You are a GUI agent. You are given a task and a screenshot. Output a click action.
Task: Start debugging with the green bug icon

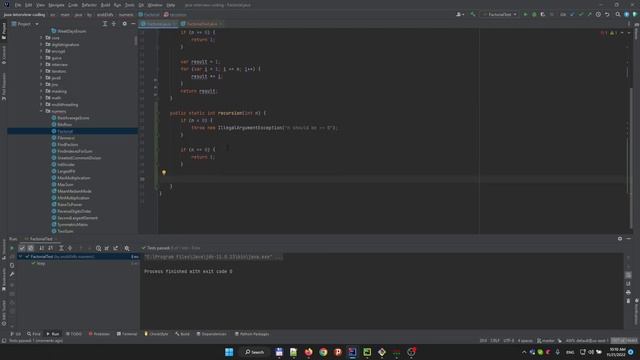[534, 14]
